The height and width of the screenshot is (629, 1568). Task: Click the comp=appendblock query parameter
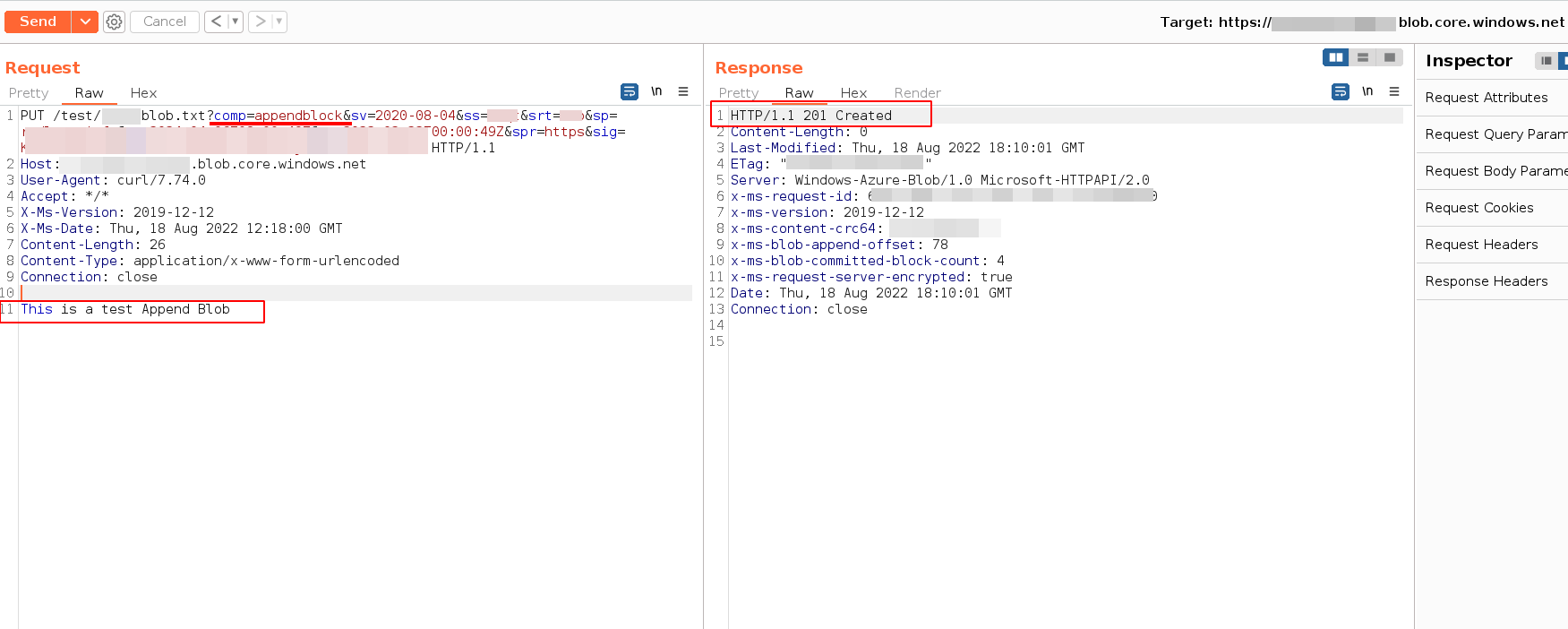coord(278,116)
